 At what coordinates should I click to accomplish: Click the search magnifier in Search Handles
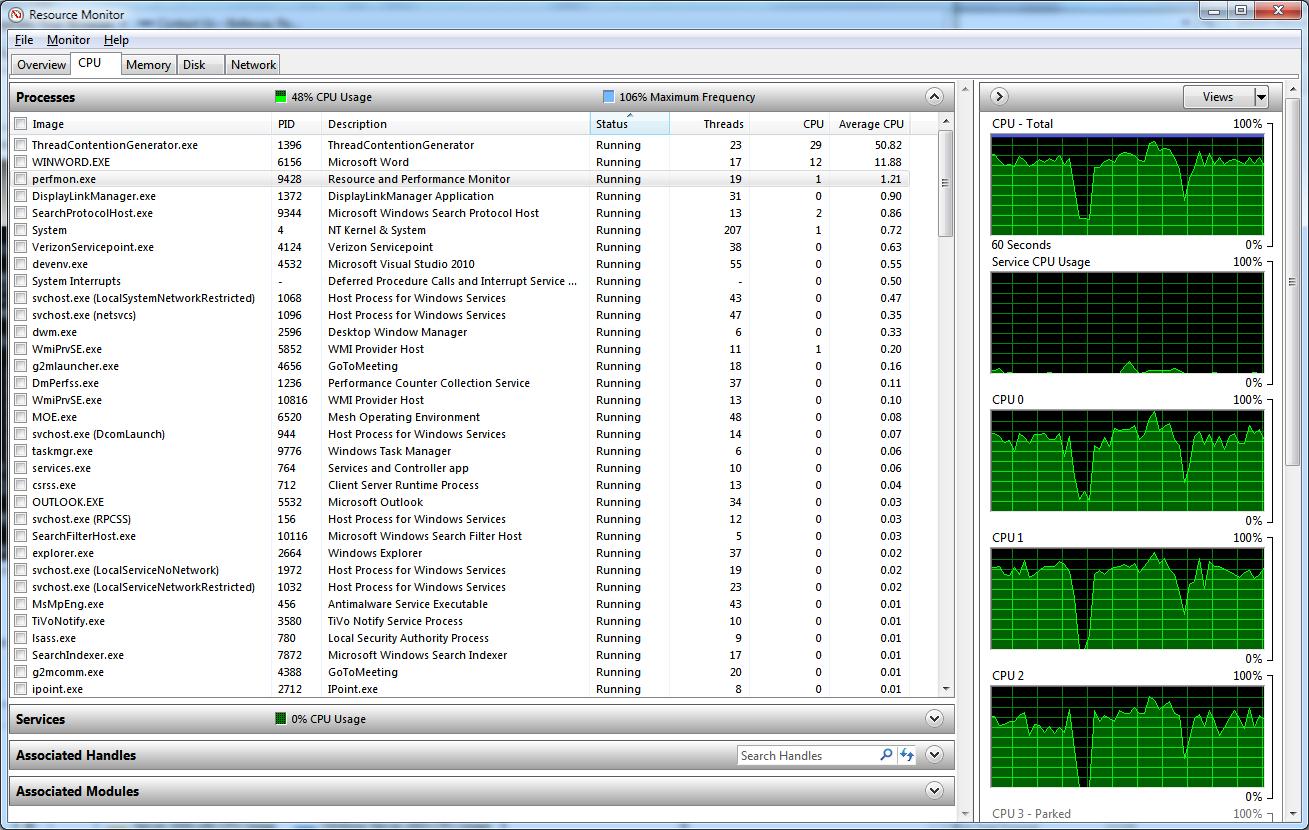tap(886, 755)
